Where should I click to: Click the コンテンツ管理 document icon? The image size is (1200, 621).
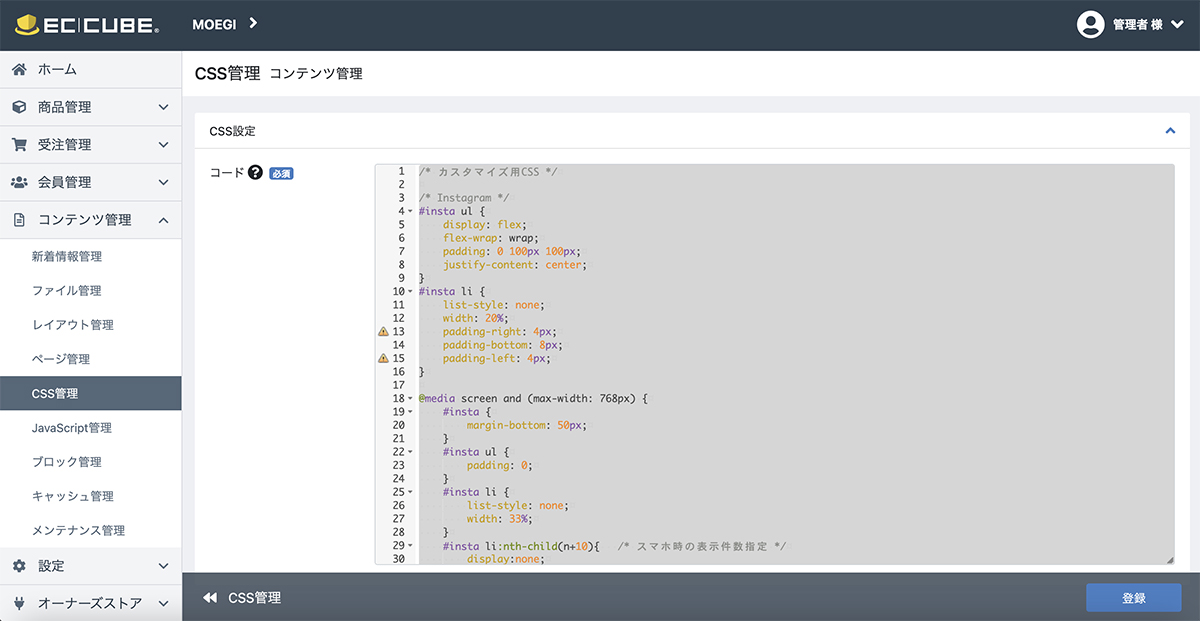pos(19,220)
